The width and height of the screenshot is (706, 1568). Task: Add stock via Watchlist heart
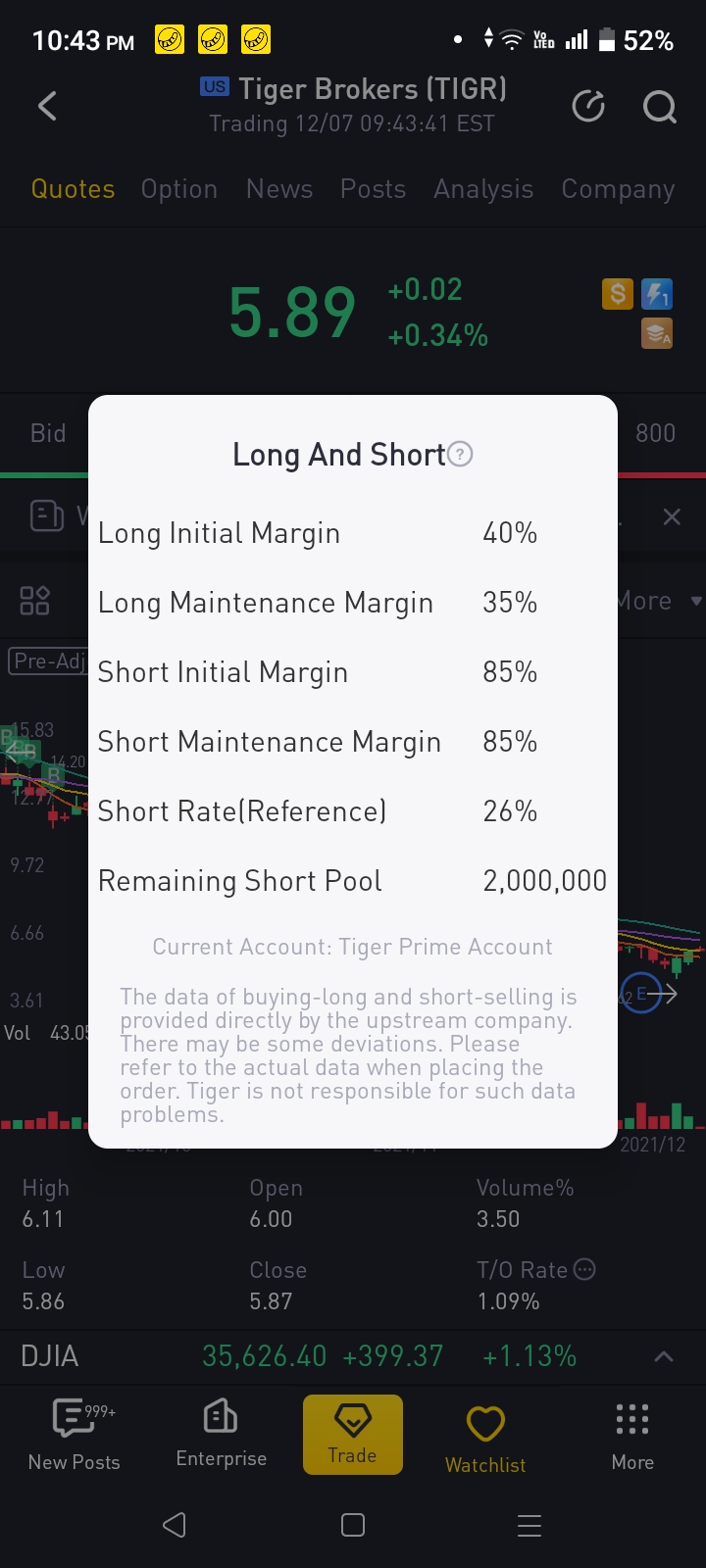point(485,1435)
